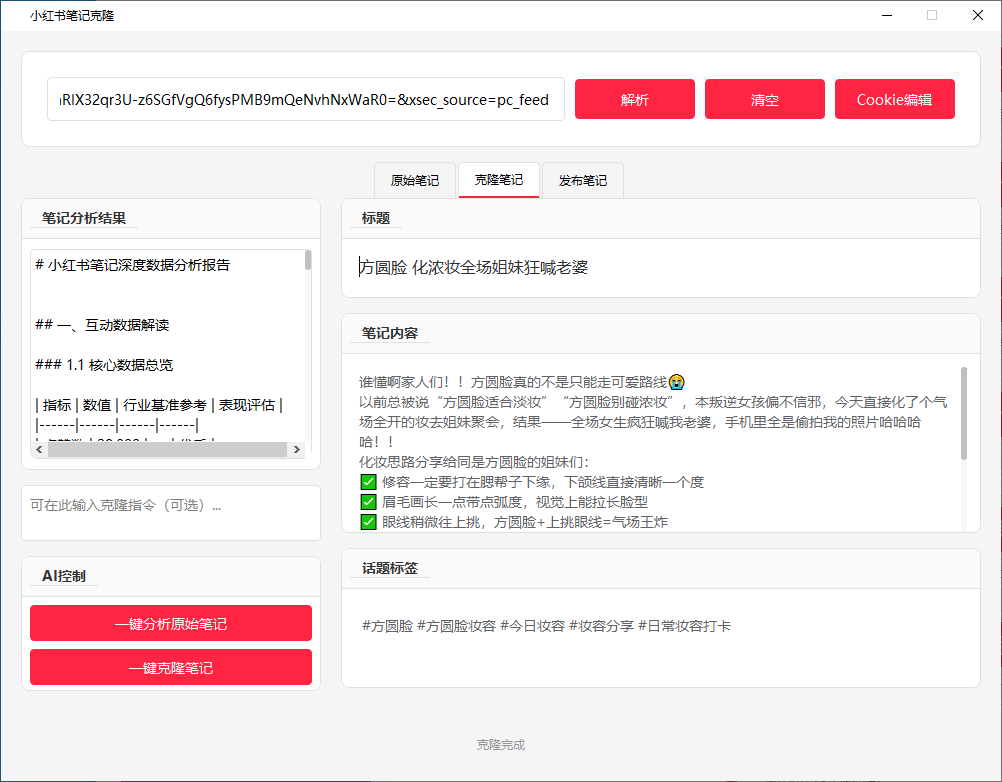Open the 发布笔记 tab
1002x782 pixels.
(x=582, y=180)
